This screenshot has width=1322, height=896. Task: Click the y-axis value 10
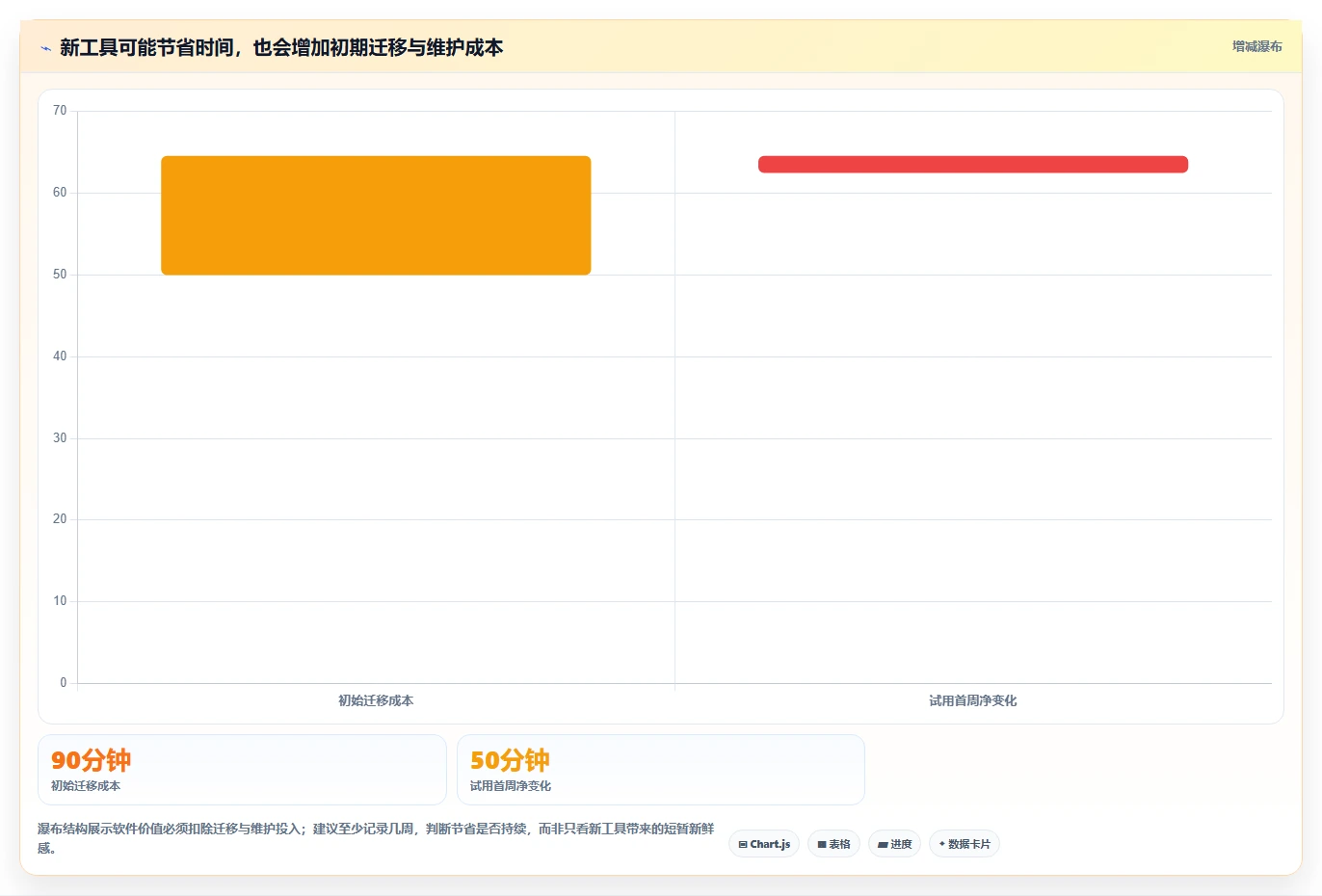point(60,601)
